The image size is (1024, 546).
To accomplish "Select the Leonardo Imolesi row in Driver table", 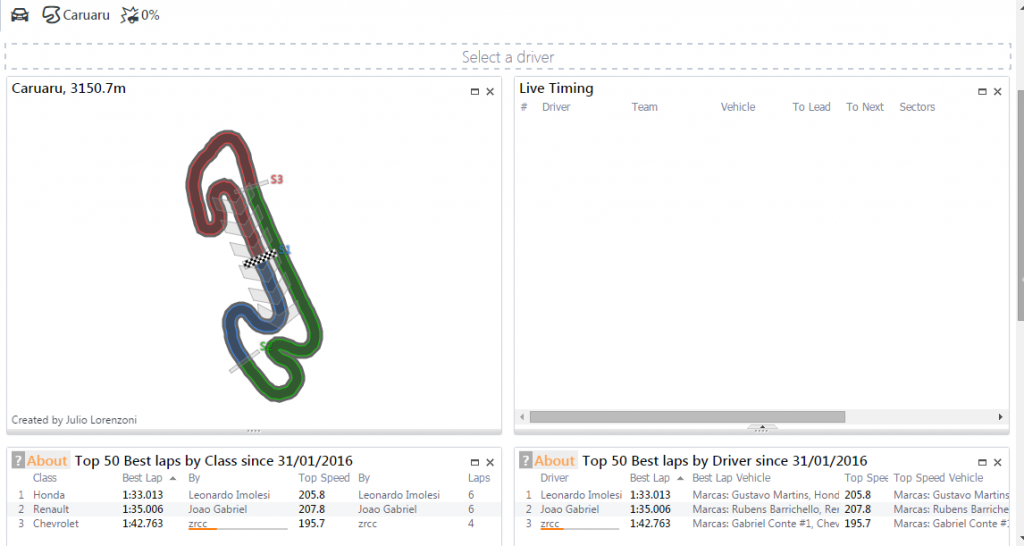I will 761,495.
